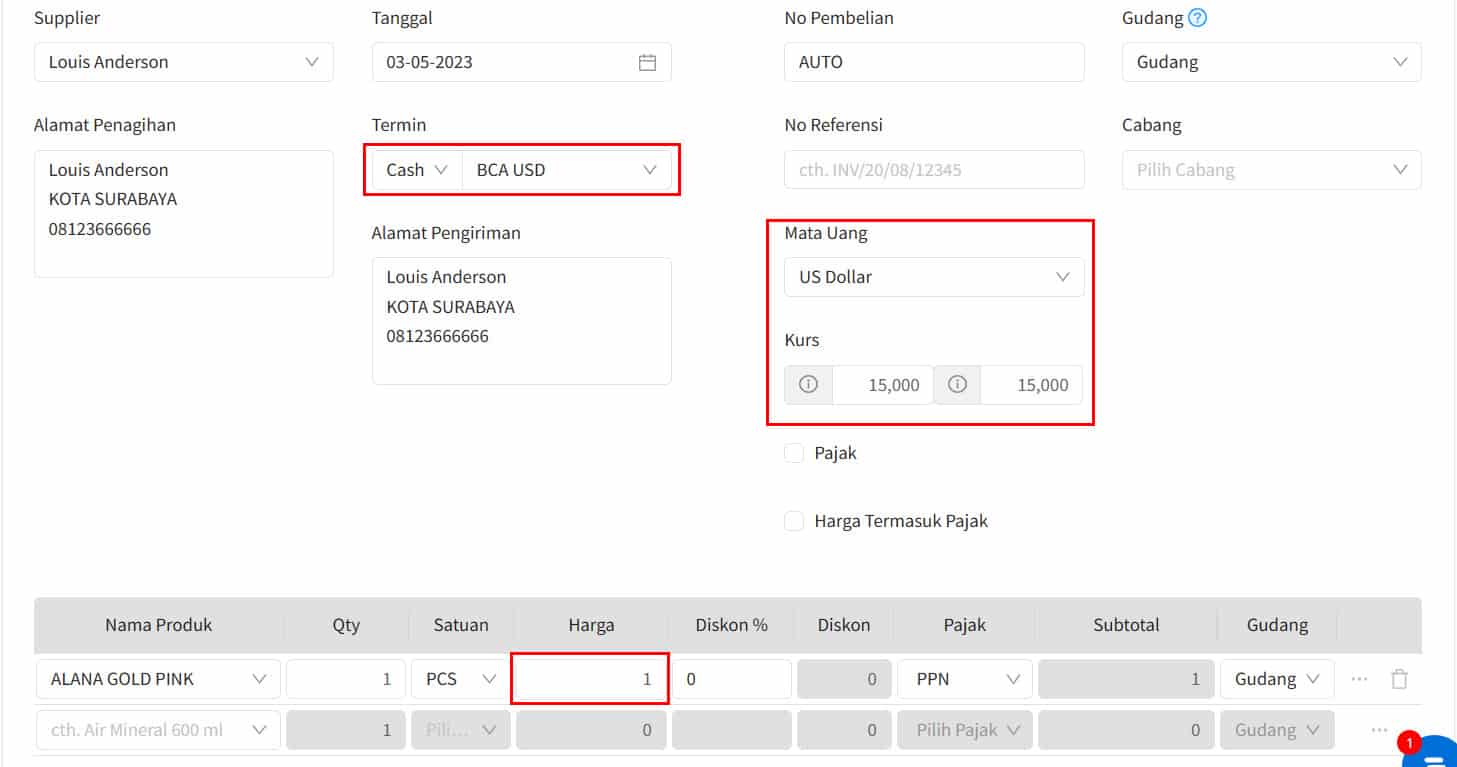Delete the ALANA GOLD PINK row

pos(1399,679)
